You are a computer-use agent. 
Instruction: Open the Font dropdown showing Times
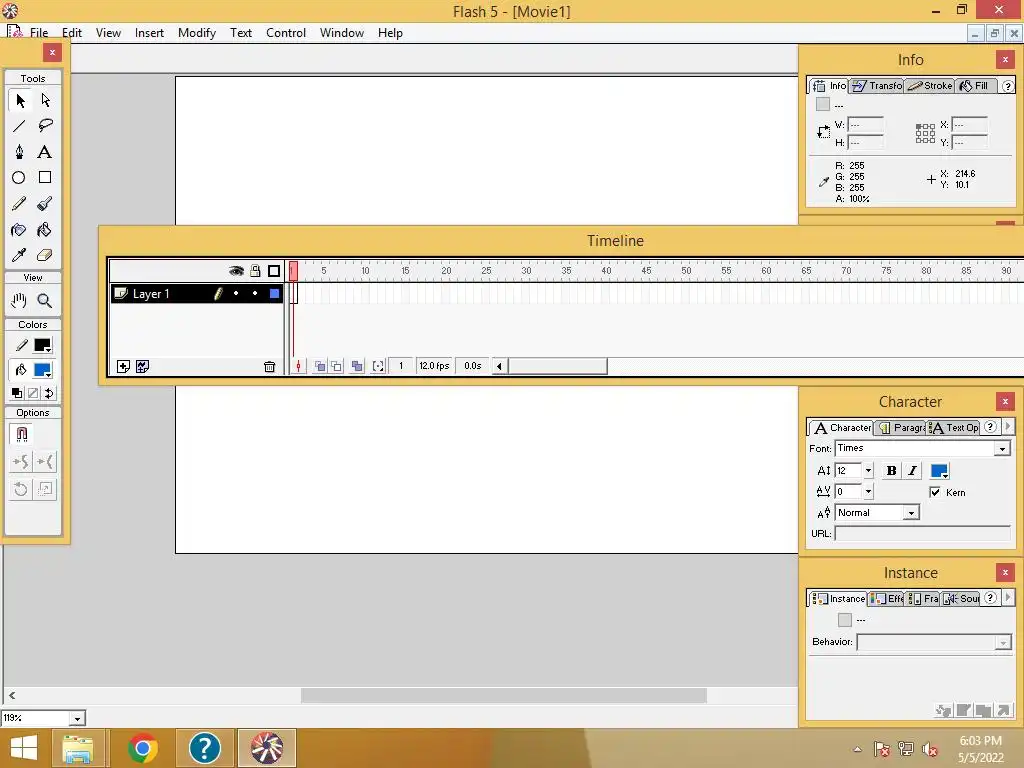1002,449
